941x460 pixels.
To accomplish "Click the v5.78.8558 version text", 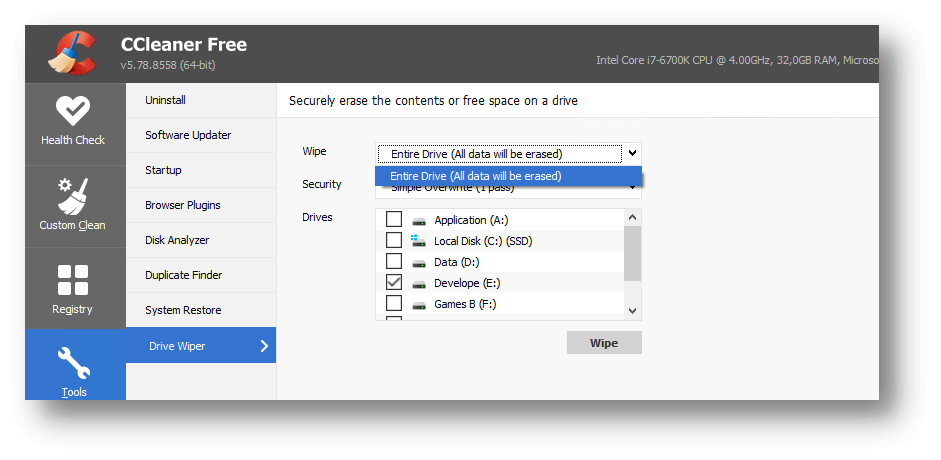I will [x=168, y=65].
